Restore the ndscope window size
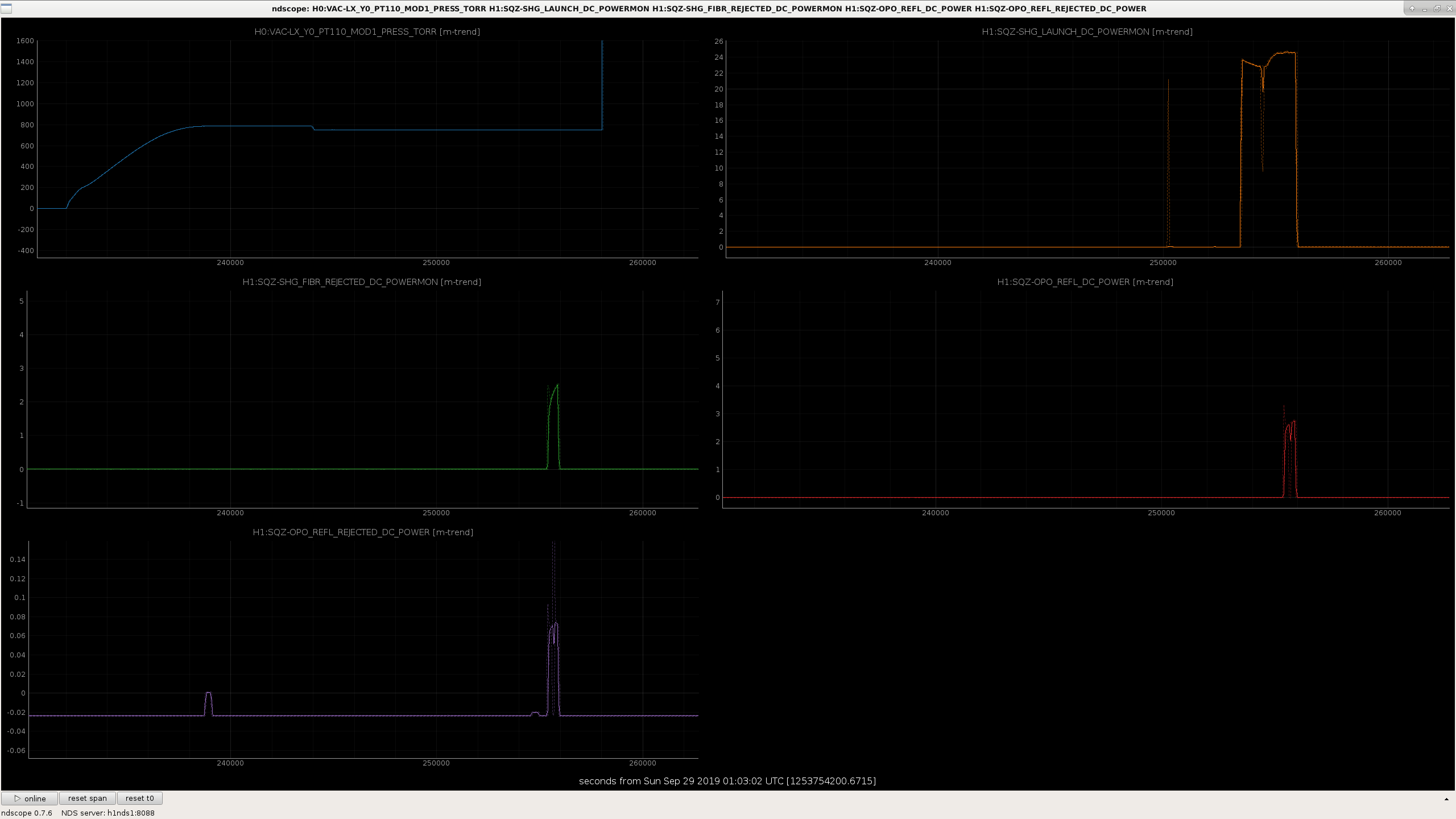Image resolution: width=1456 pixels, height=819 pixels. click(x=1437, y=9)
